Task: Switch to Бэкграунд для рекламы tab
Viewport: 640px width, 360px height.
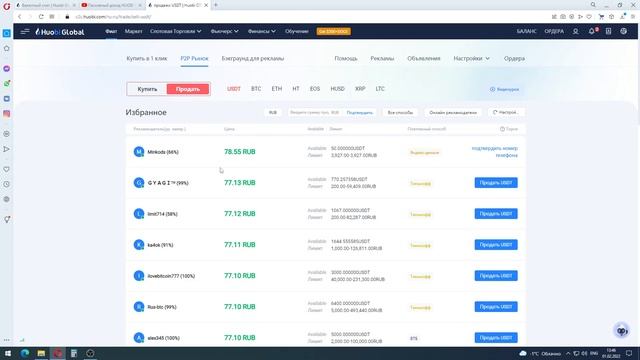Action: [253, 58]
